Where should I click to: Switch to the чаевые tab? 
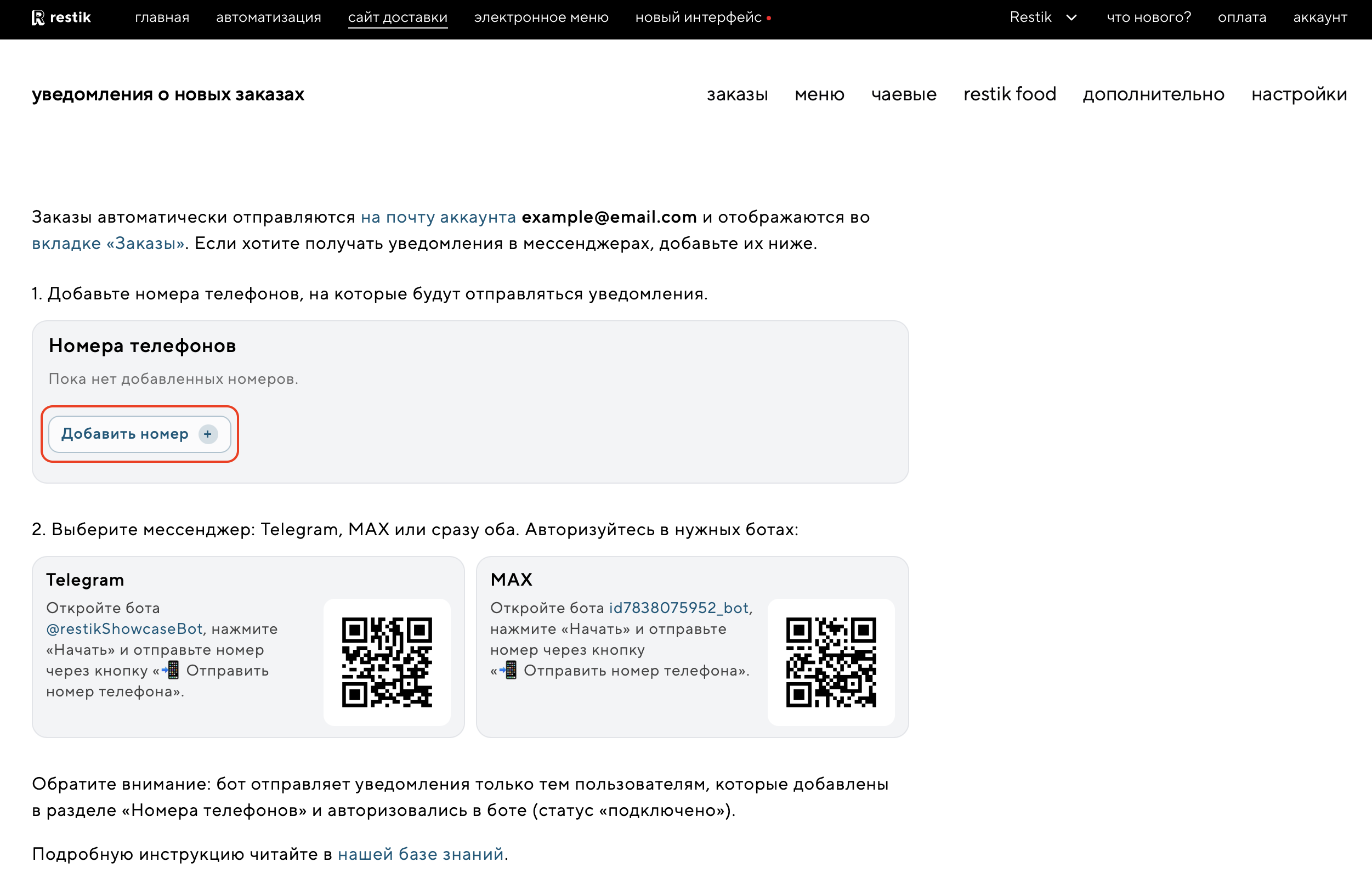coord(903,94)
